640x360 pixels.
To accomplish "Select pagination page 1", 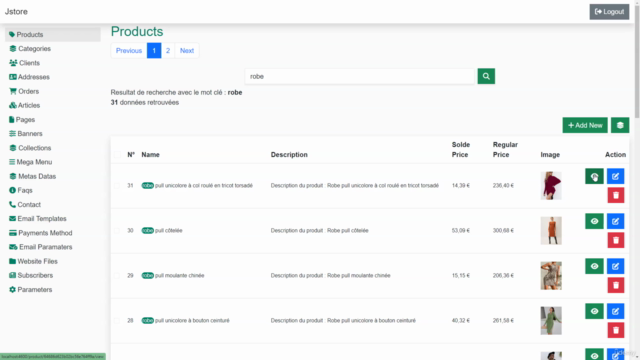I will [154, 51].
